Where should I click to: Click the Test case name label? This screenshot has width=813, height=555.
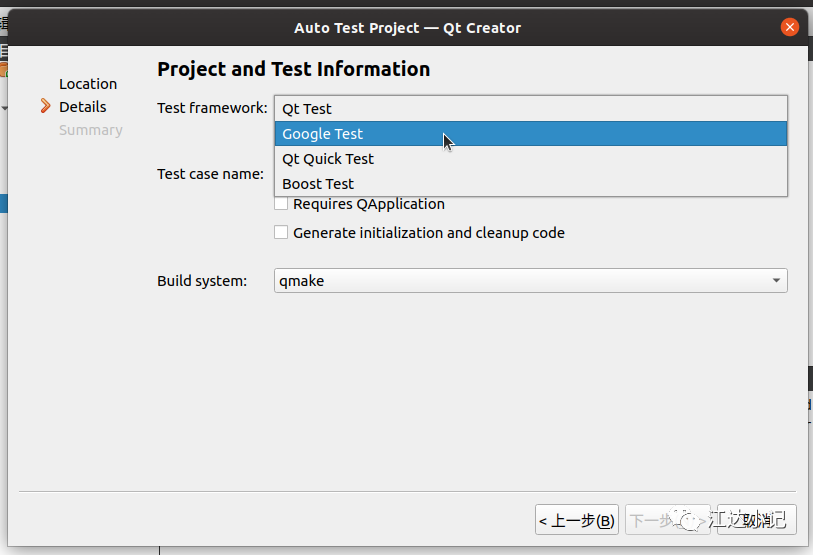pyautogui.click(x=211, y=174)
